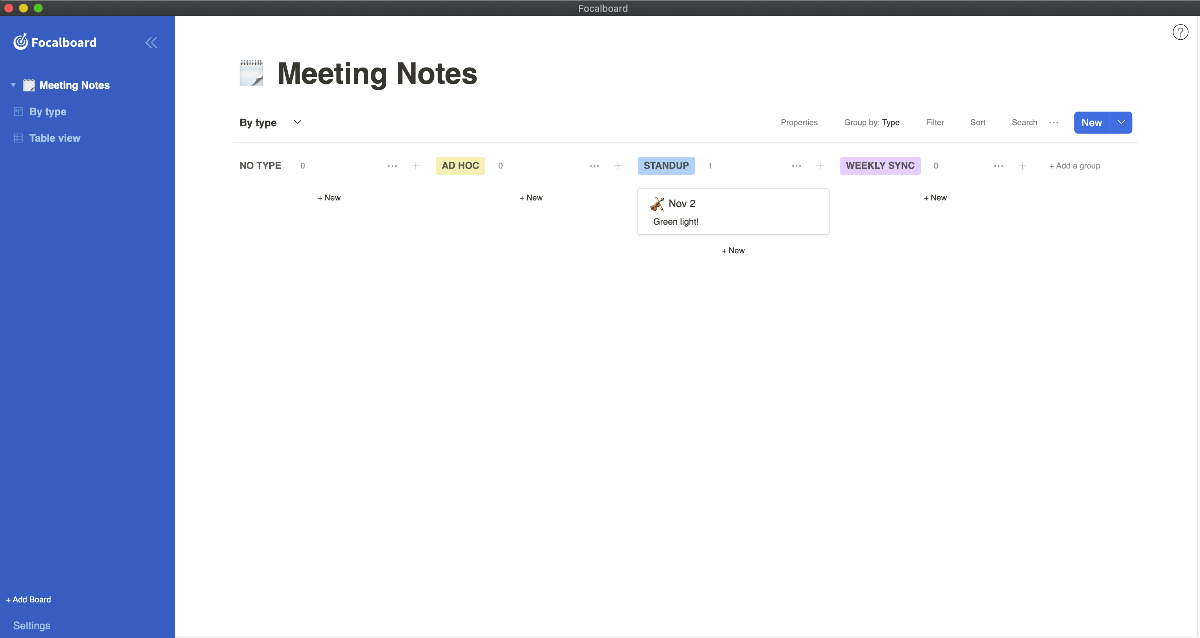The width and height of the screenshot is (1200, 638).
Task: Click the Search field in toolbar
Action: coord(1024,123)
